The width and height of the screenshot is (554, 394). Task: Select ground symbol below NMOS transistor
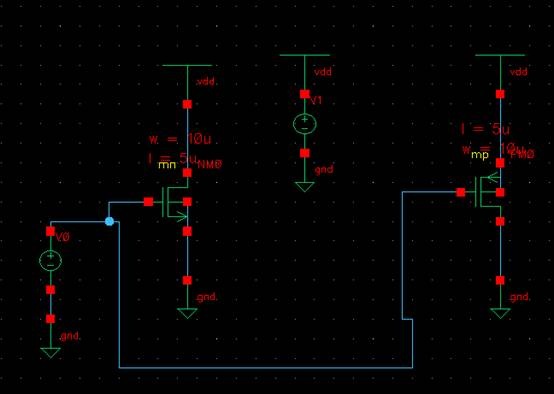pyautogui.click(x=187, y=313)
